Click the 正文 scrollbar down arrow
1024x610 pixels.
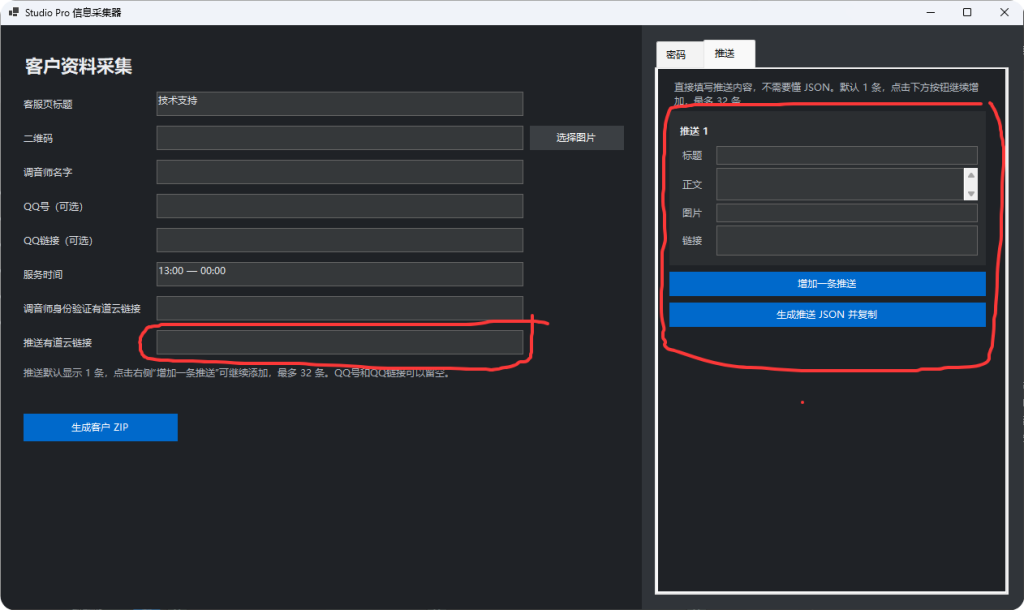tap(971, 193)
